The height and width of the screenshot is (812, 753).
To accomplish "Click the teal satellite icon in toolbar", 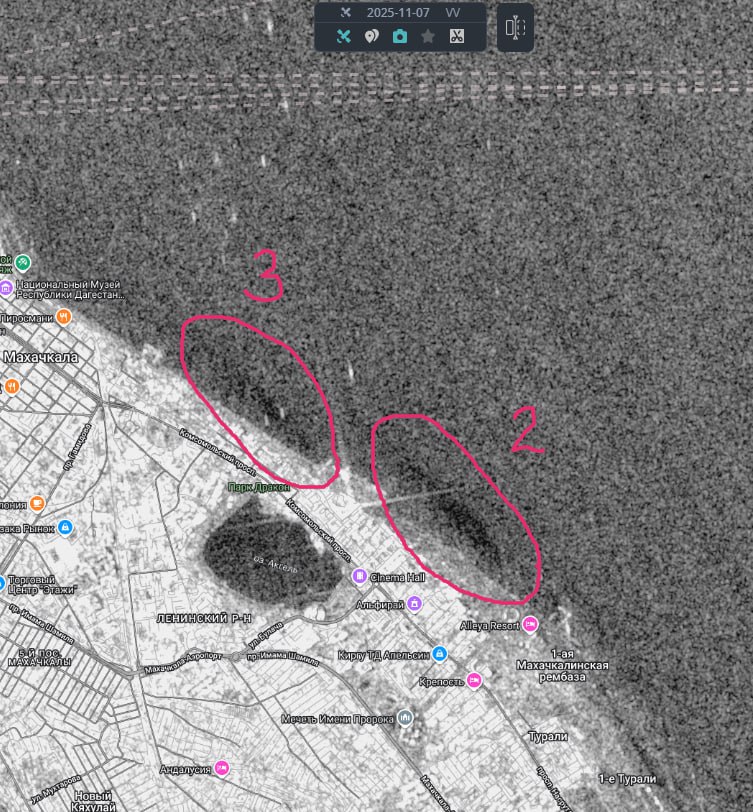I will 344,36.
